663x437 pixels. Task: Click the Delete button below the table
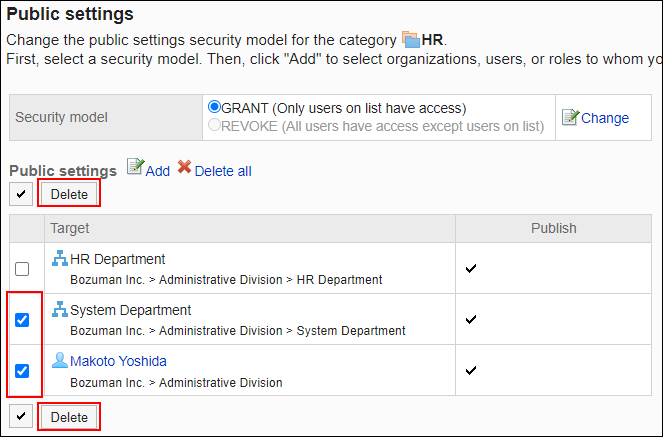click(x=69, y=417)
